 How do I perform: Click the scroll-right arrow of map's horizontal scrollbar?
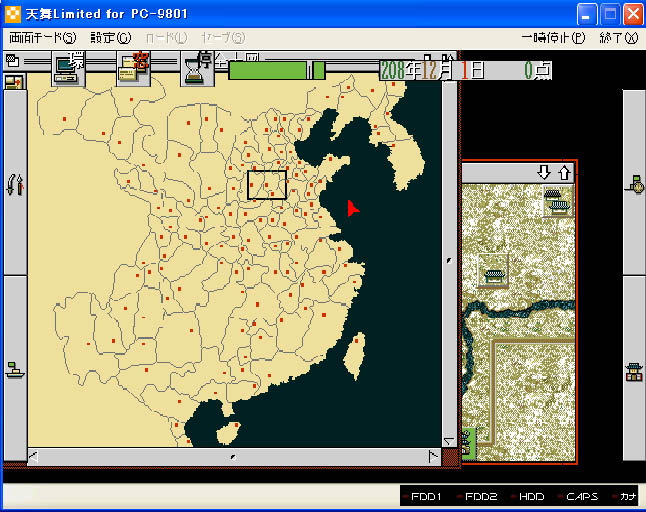[433, 456]
